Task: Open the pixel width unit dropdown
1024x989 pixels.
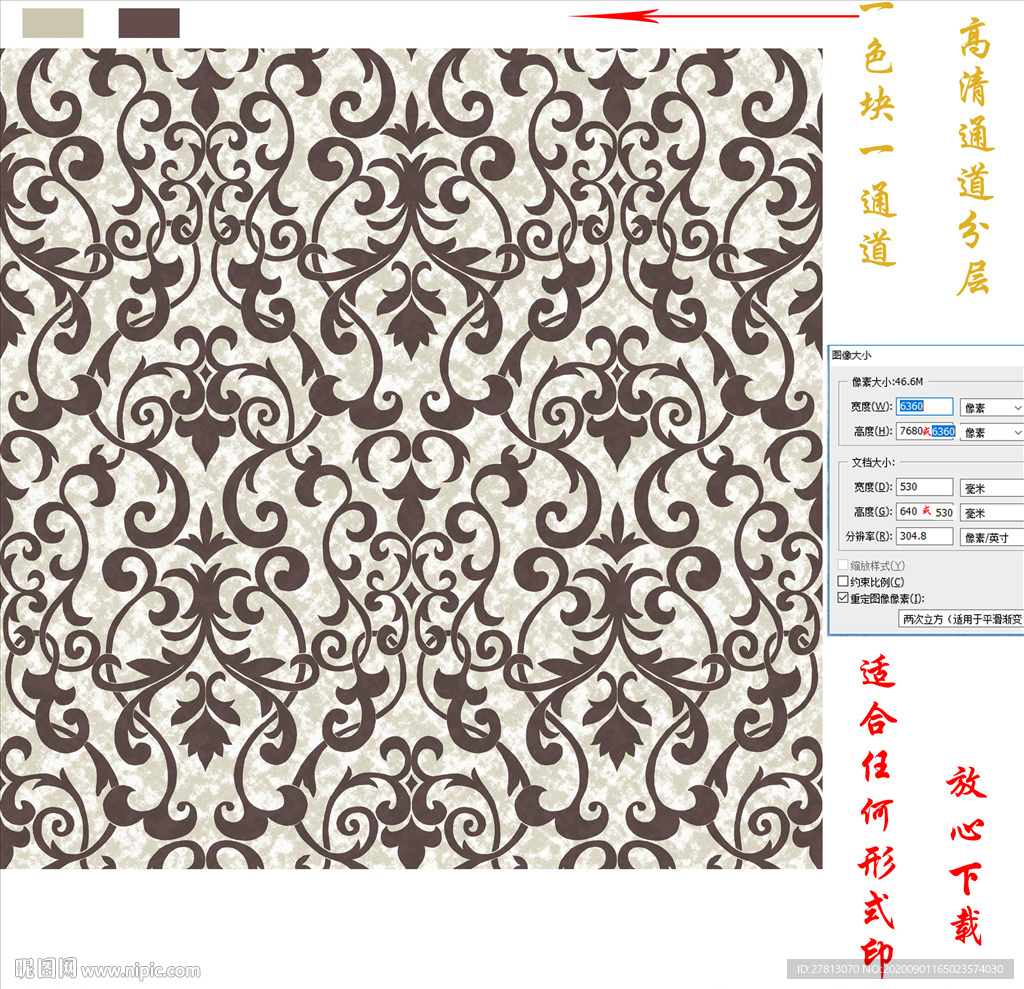Action: tap(991, 408)
